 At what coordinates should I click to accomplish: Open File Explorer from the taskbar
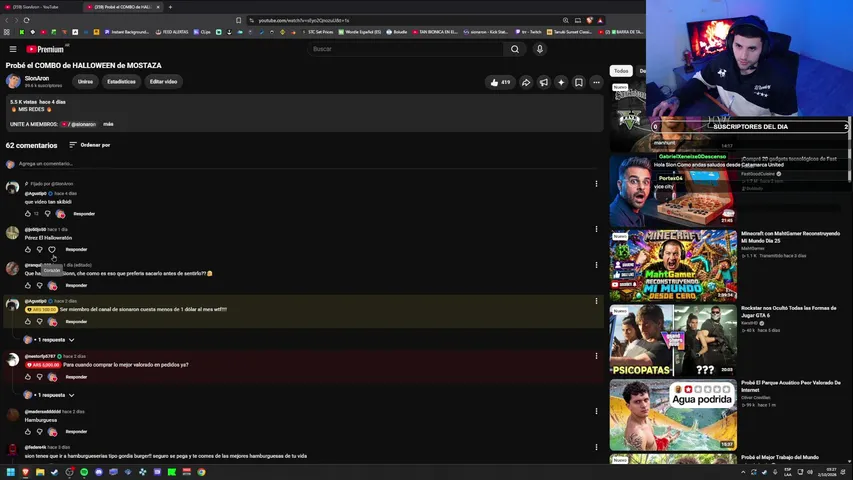[40, 472]
